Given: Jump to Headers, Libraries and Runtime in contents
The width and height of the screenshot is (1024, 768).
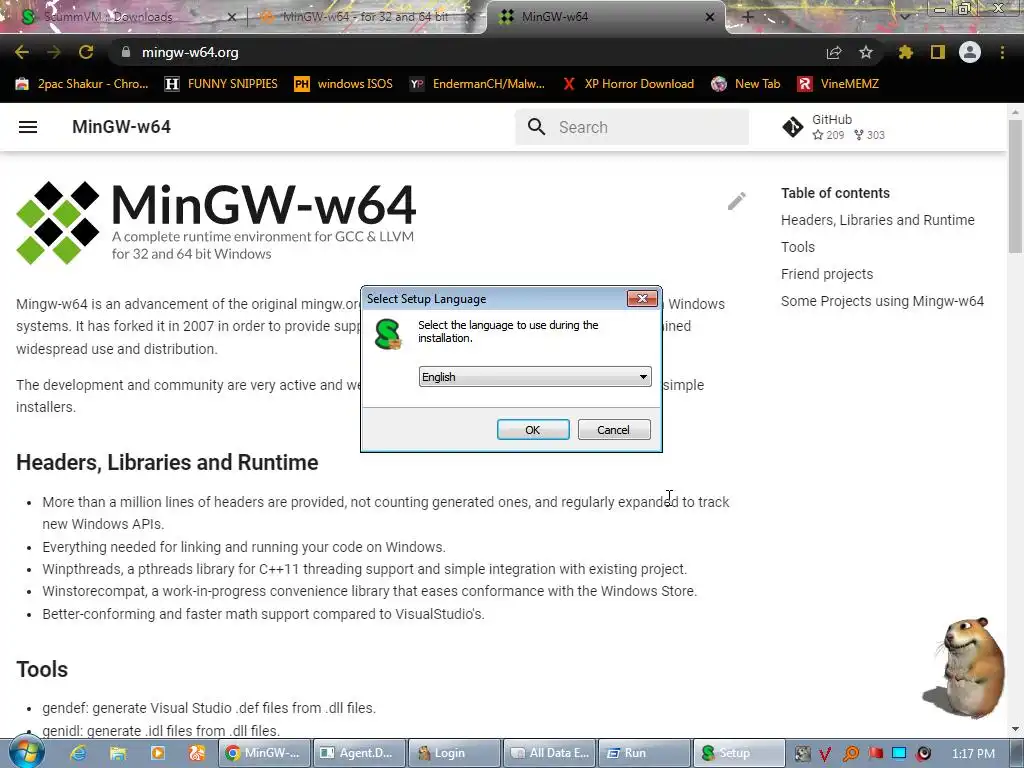Looking at the screenshot, I should 878,220.
